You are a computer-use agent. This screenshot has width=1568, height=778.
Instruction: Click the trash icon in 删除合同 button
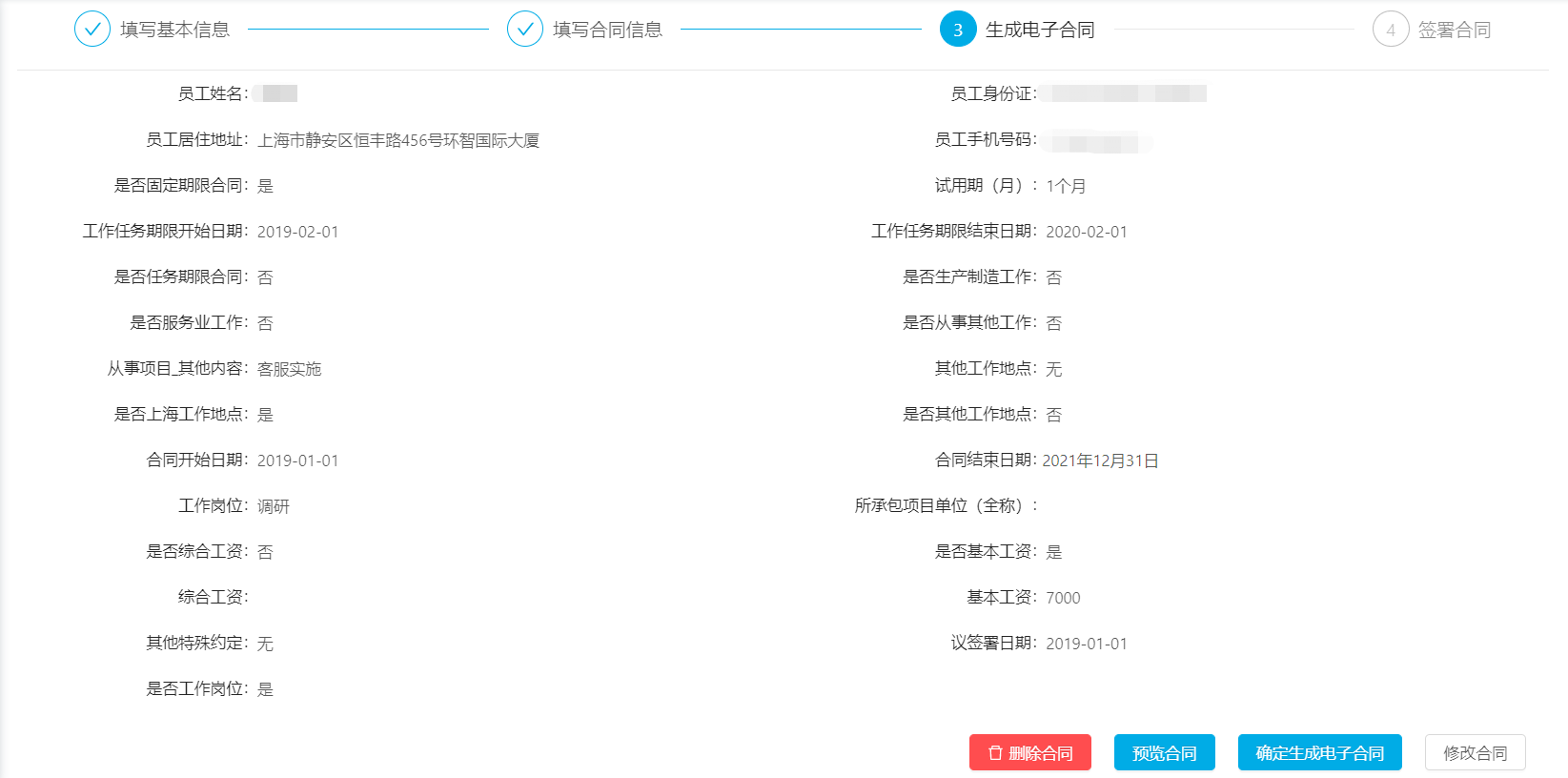(995, 752)
